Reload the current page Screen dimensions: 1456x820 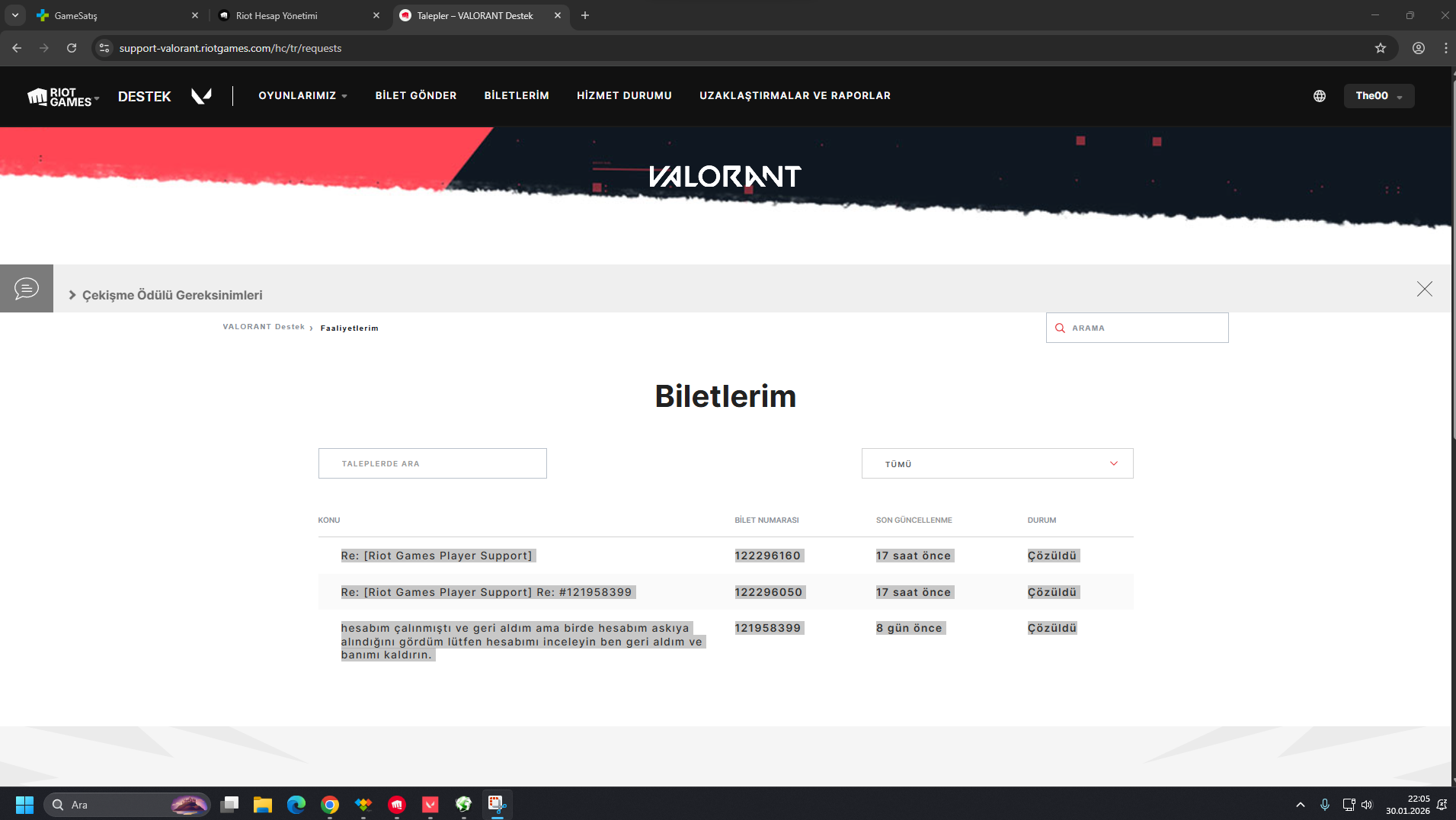[x=72, y=48]
